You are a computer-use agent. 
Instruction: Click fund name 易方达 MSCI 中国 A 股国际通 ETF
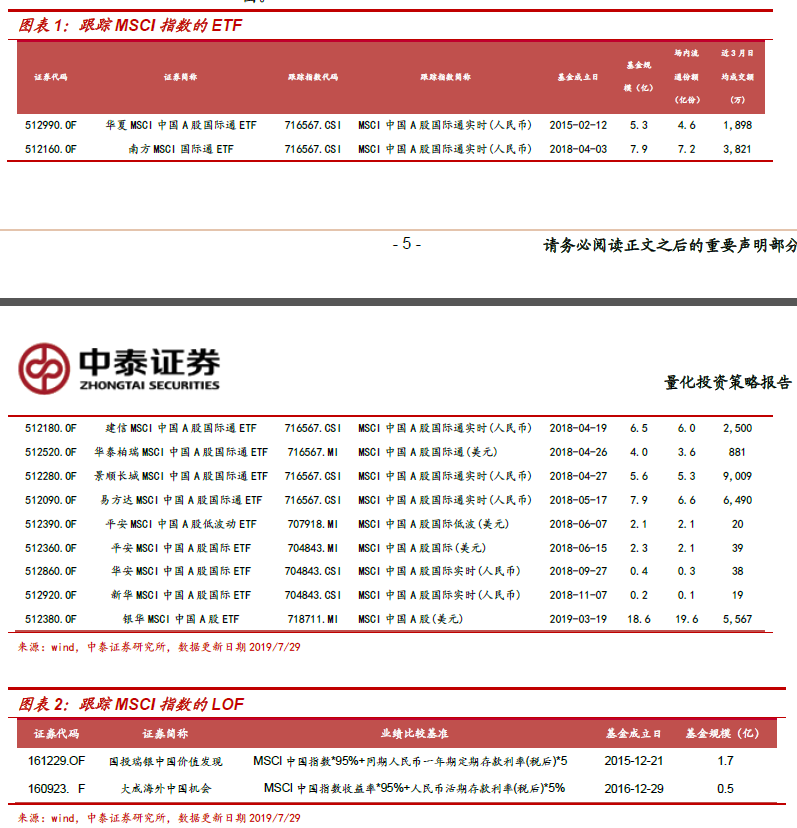click(x=181, y=500)
